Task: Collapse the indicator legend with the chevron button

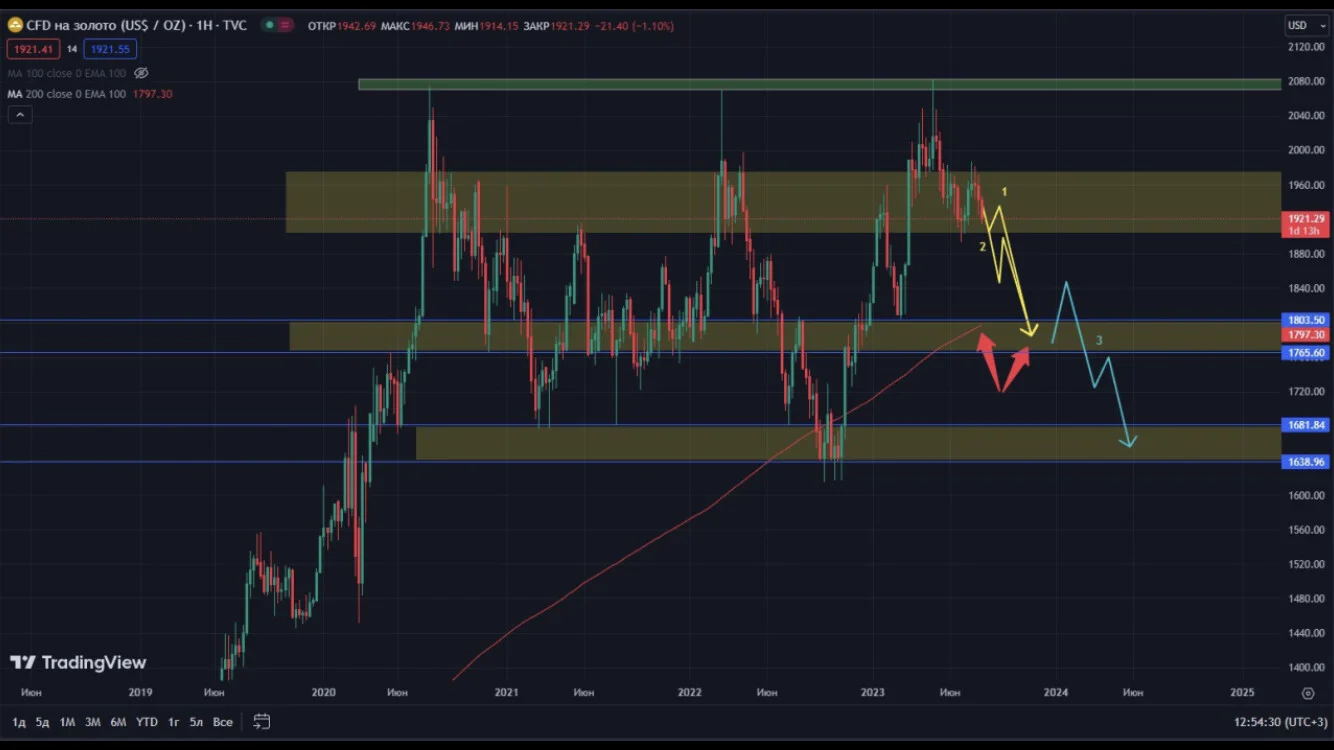Action: (x=19, y=115)
